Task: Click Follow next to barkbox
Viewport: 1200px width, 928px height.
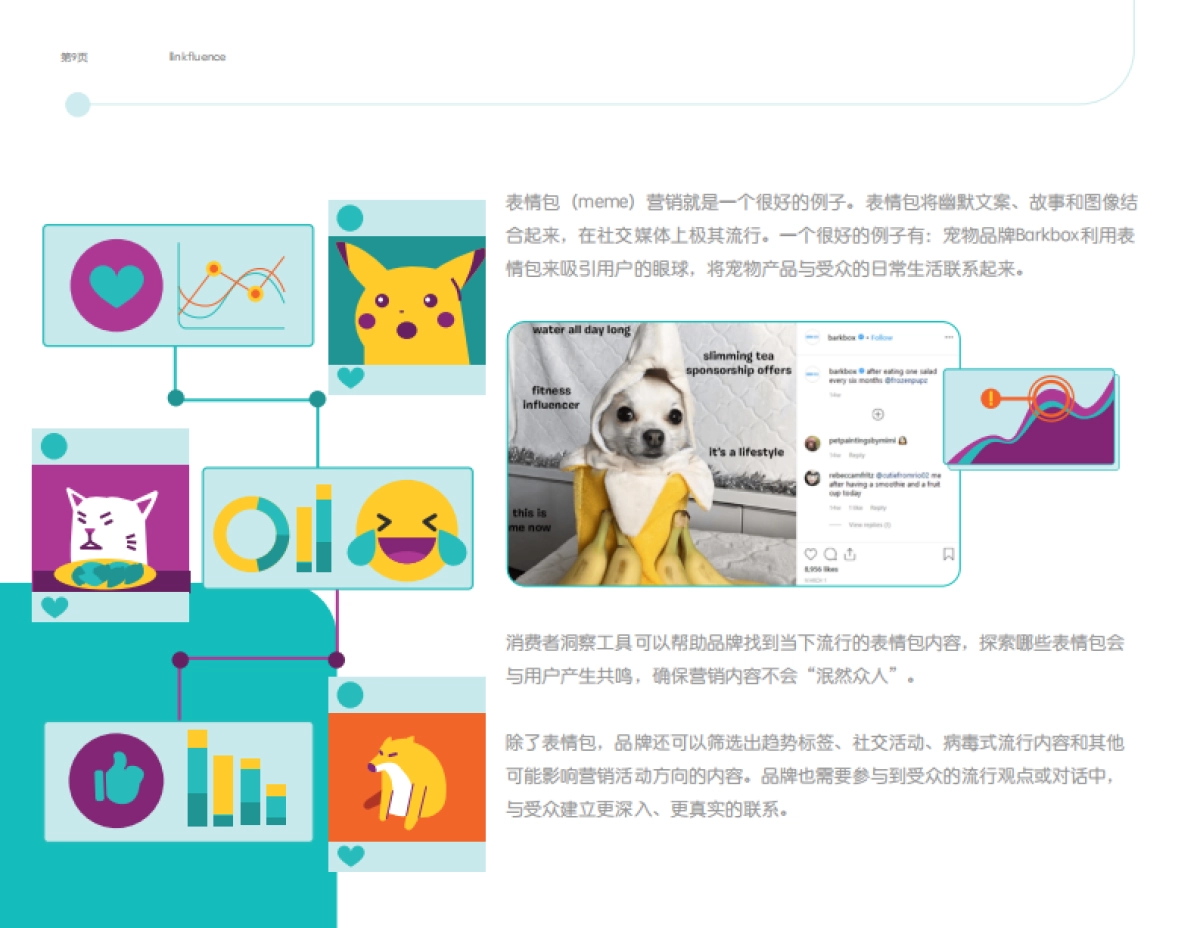Action: coord(881,338)
